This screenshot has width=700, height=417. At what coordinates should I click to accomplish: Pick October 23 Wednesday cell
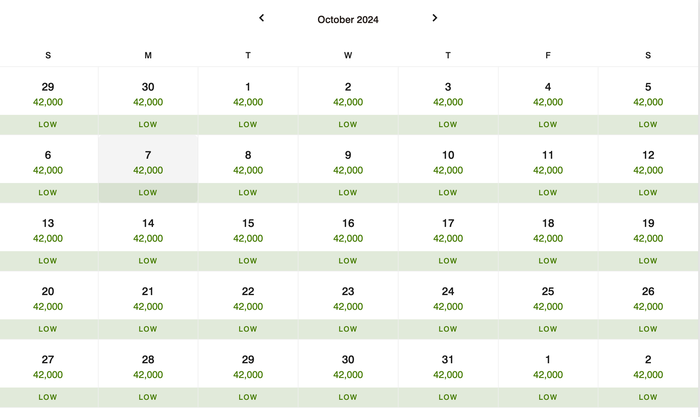[x=348, y=305]
